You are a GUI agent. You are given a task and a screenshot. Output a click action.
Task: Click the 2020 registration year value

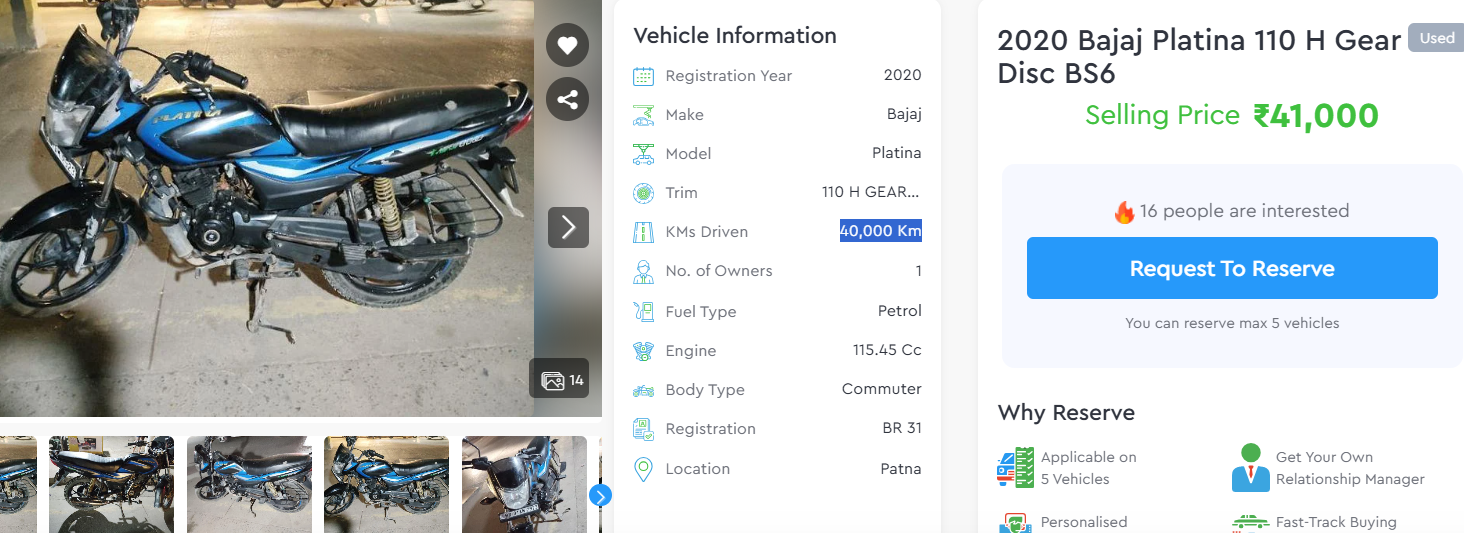pos(903,75)
